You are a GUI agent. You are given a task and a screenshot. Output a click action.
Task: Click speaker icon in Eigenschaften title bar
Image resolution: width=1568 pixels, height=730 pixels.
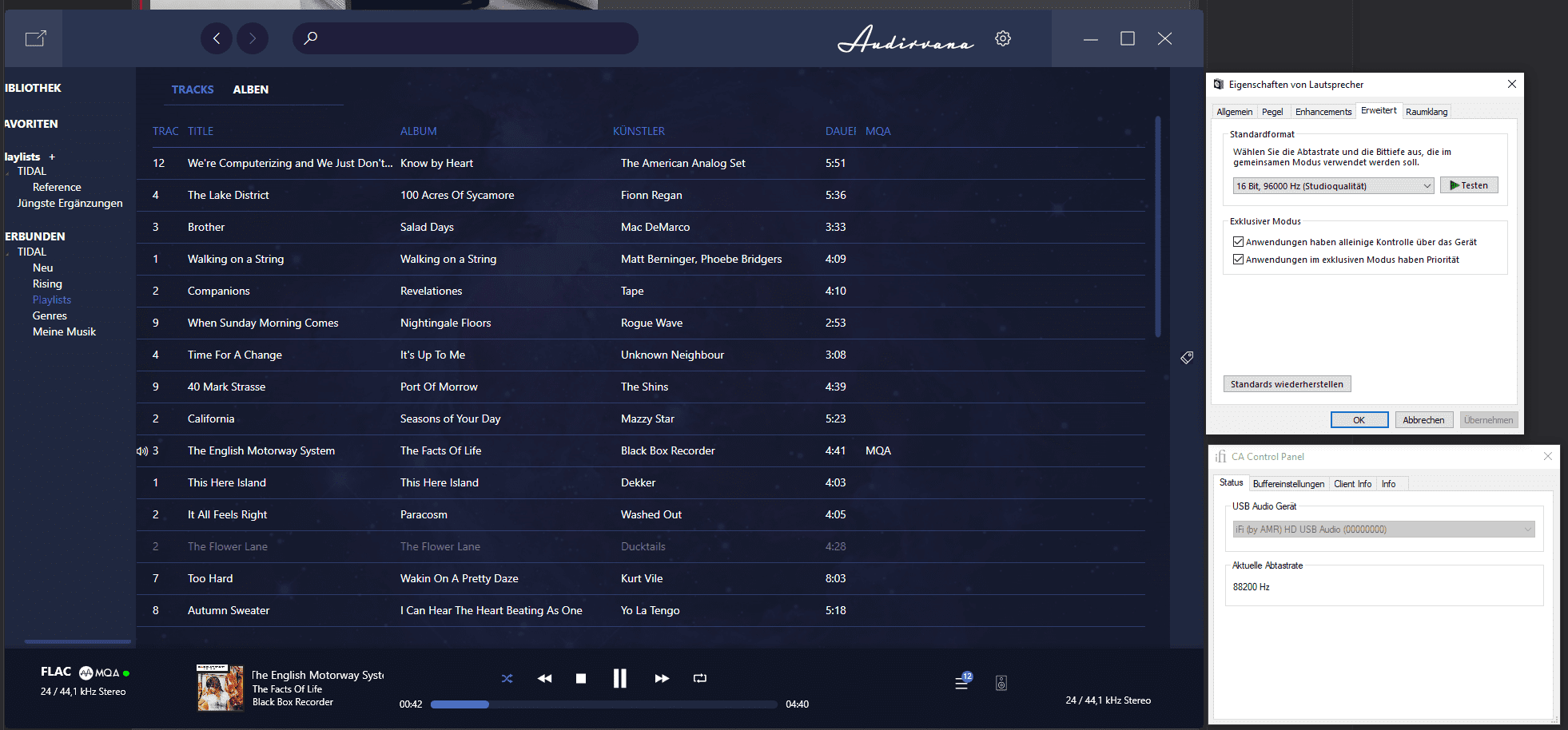(1219, 85)
